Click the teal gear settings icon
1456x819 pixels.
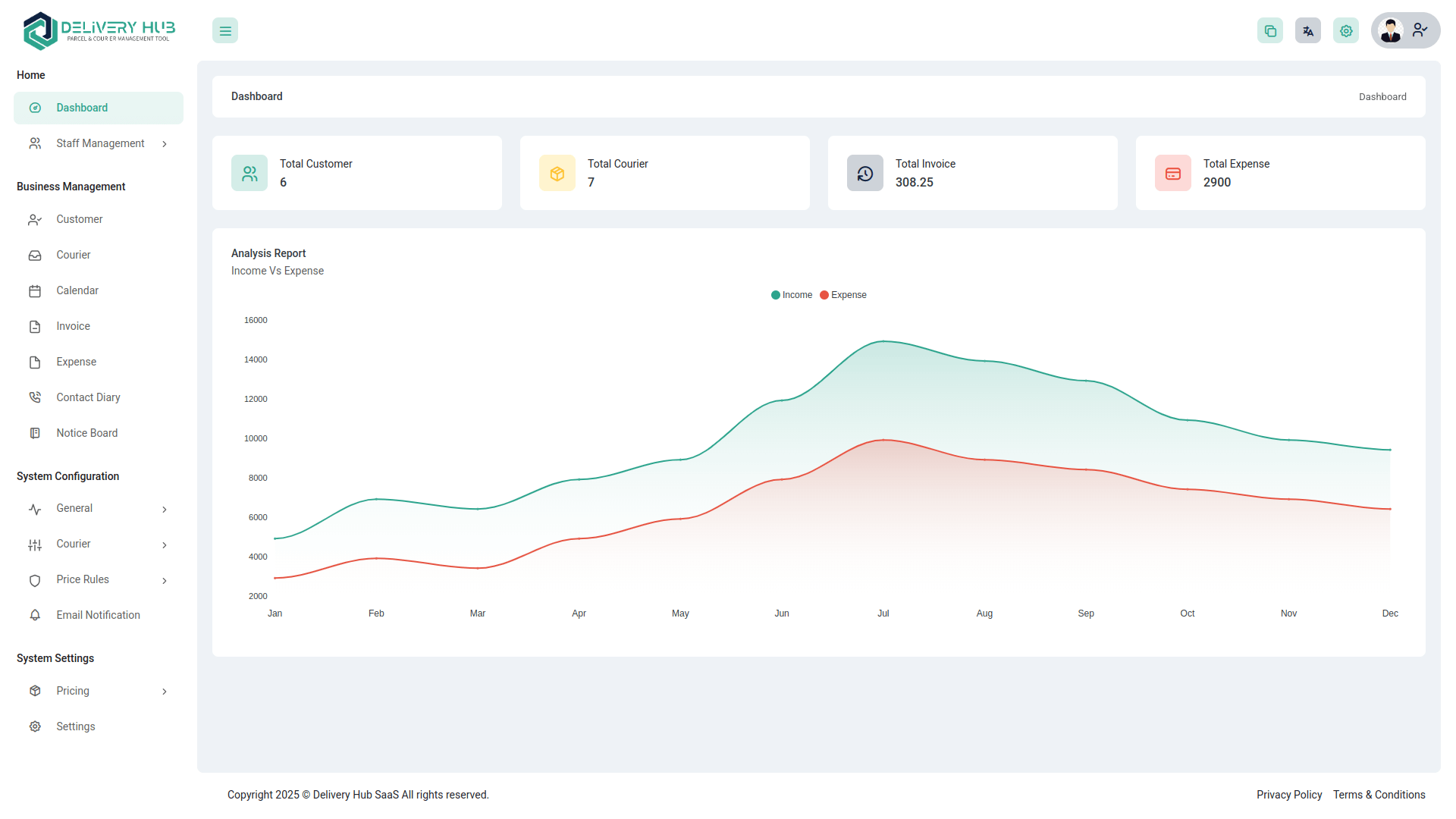coord(1346,31)
